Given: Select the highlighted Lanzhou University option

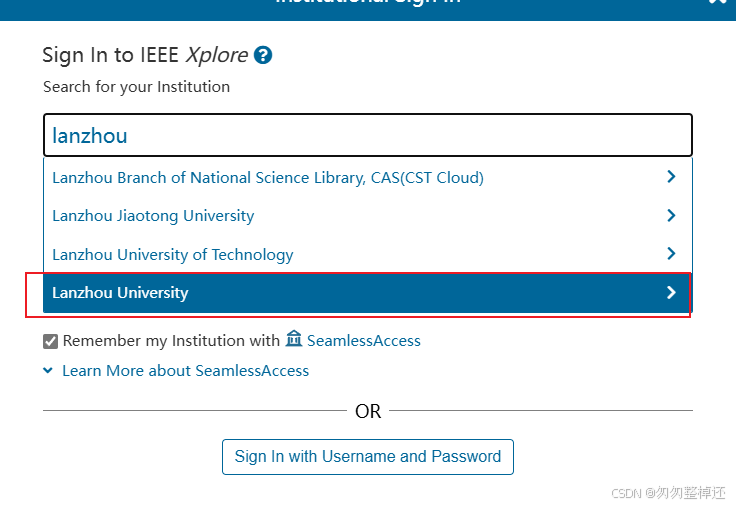Looking at the screenshot, I should [120, 293].
